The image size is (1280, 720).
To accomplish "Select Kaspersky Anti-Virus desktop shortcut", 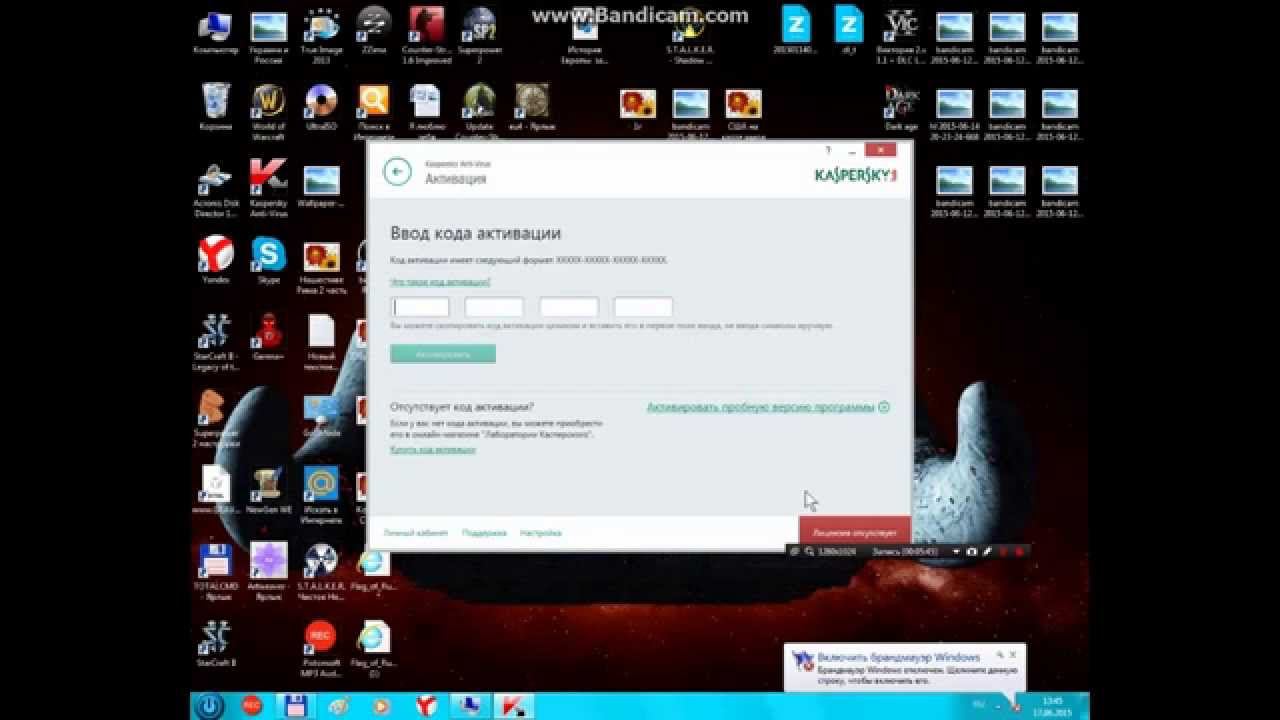I will click(269, 189).
